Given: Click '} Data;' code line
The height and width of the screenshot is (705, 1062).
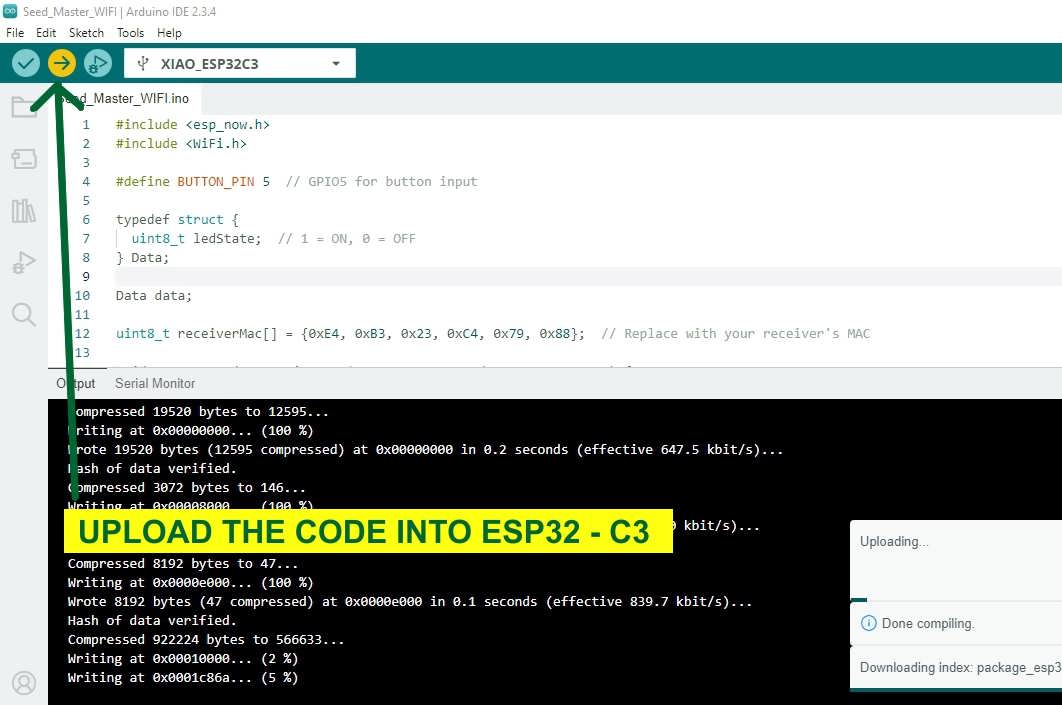Looking at the screenshot, I should click(142, 257).
